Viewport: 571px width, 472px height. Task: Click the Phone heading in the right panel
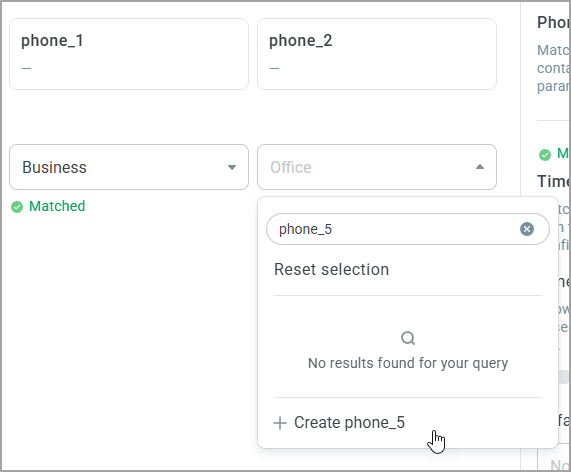coord(554,22)
